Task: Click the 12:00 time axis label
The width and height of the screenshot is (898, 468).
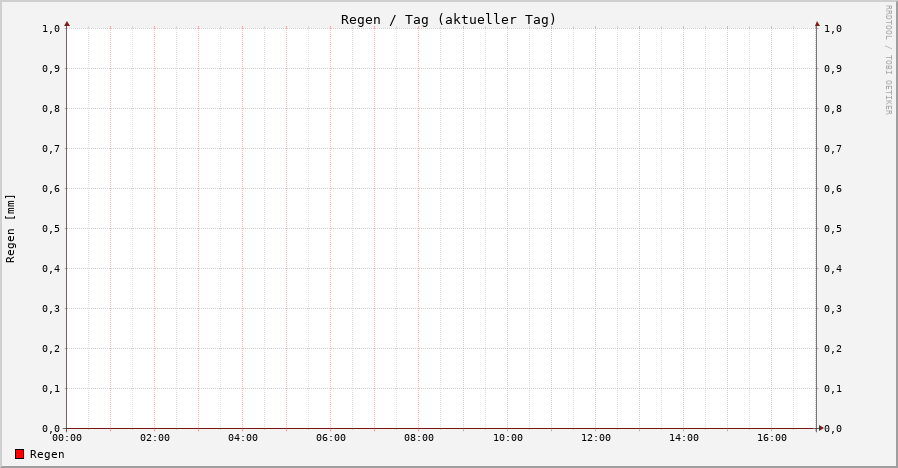Action: (596, 438)
